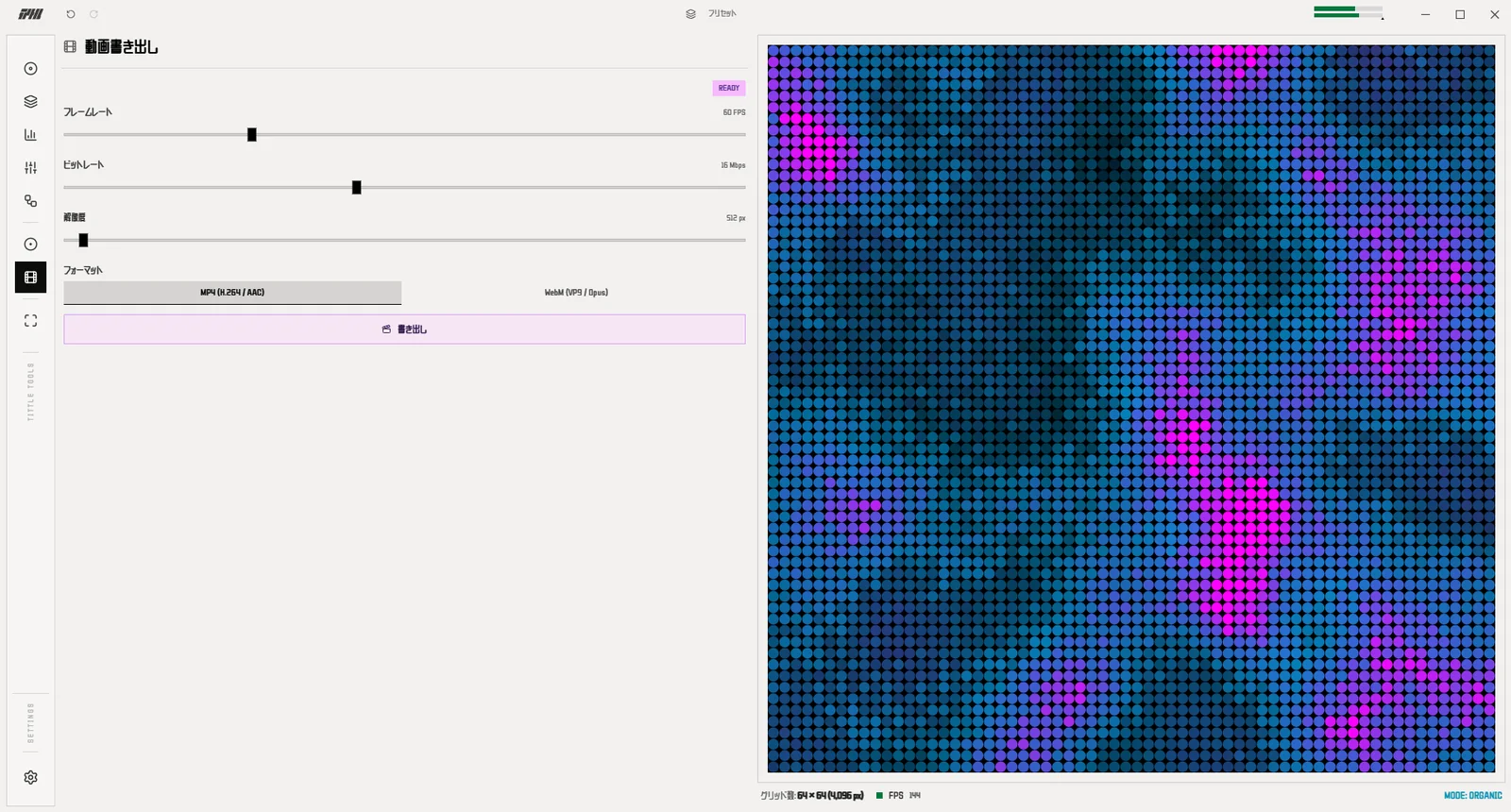Select the MP4 (H.264 / AAC) format
Screen dimensions: 1511x812
point(232,293)
